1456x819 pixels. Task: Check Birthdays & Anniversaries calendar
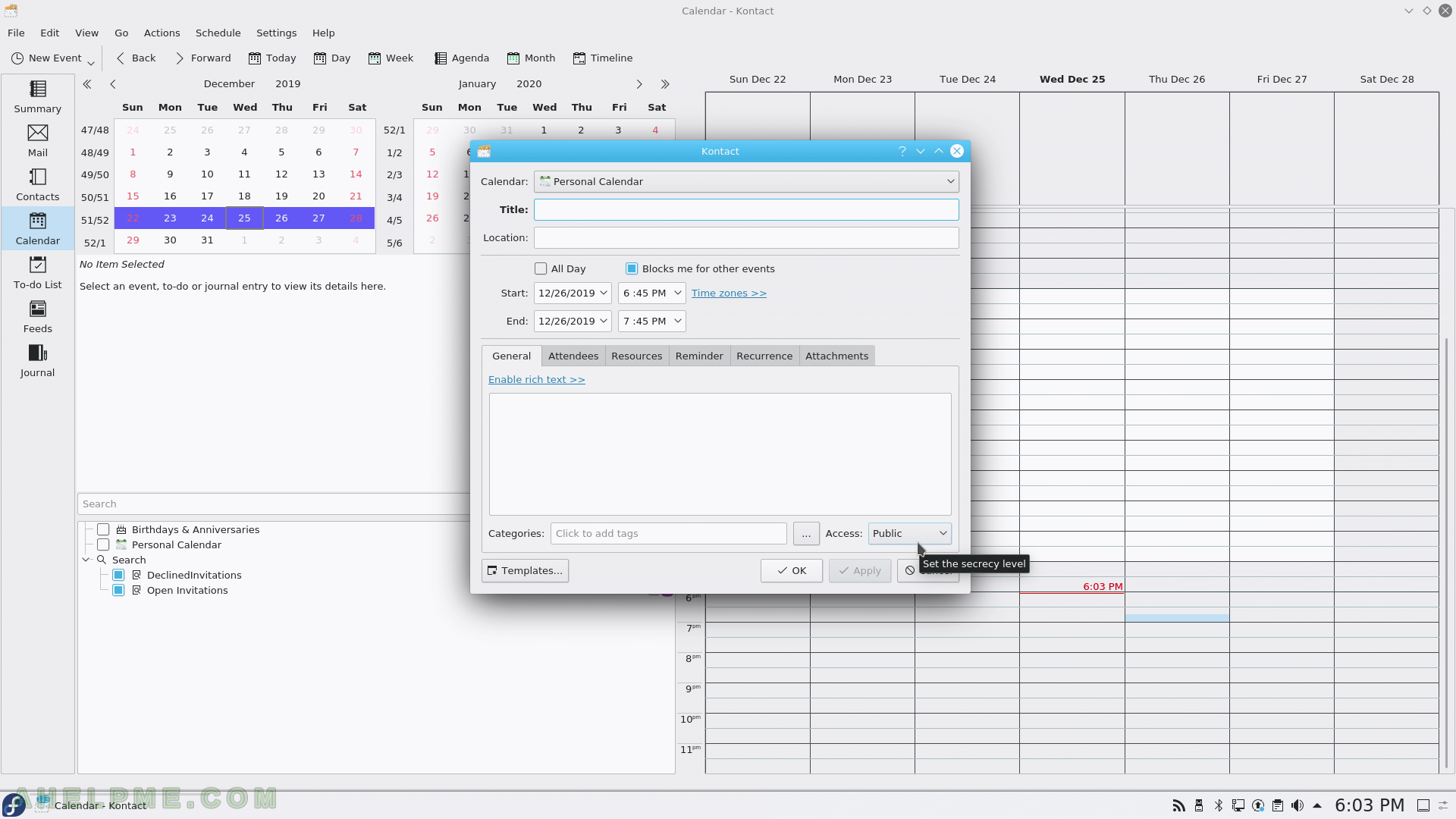[103, 529]
